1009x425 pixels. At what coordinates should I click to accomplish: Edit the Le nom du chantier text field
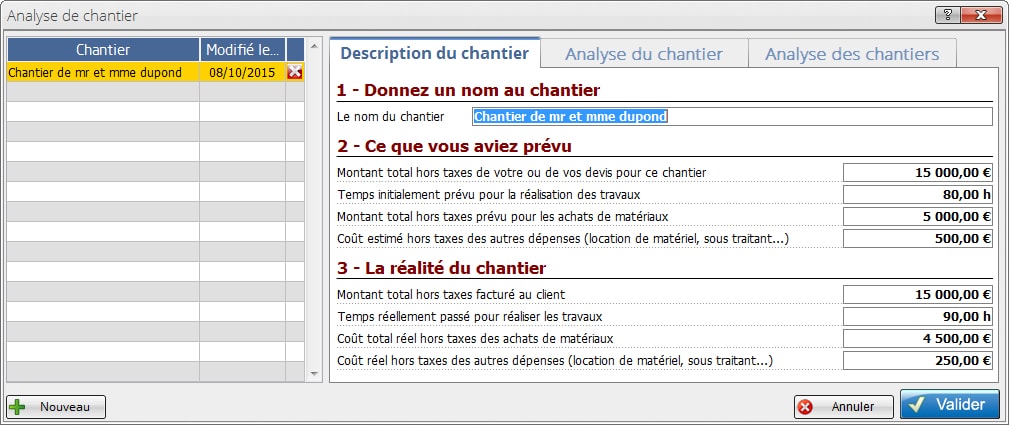coord(732,117)
